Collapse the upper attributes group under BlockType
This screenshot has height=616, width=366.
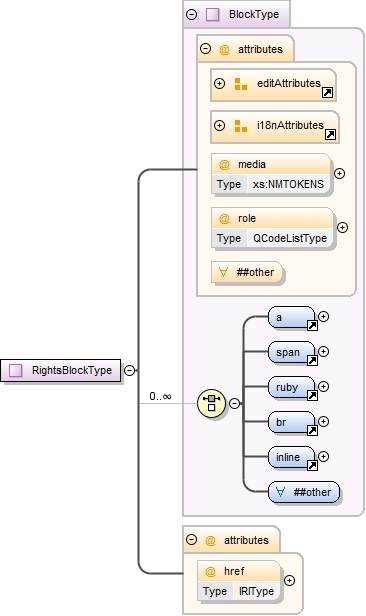[205, 49]
